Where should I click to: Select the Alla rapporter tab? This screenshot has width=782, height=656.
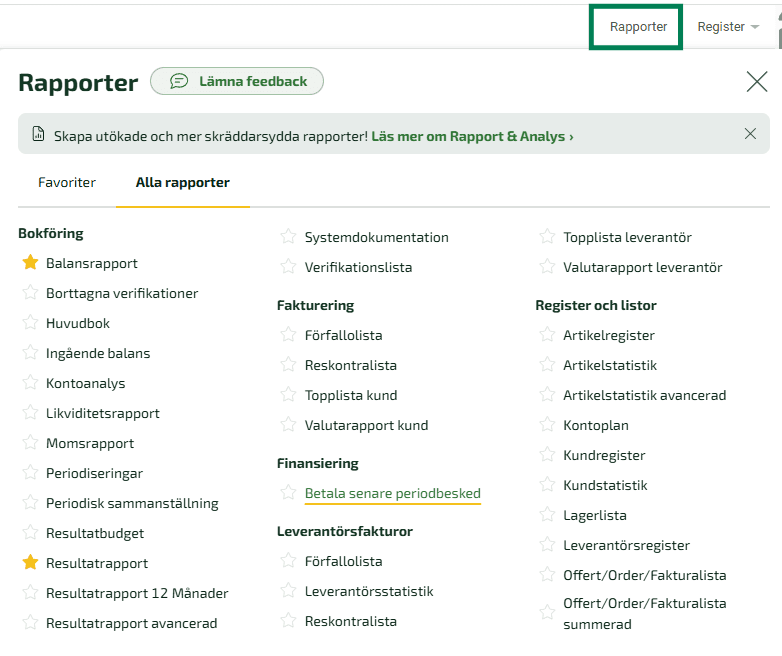tap(183, 183)
